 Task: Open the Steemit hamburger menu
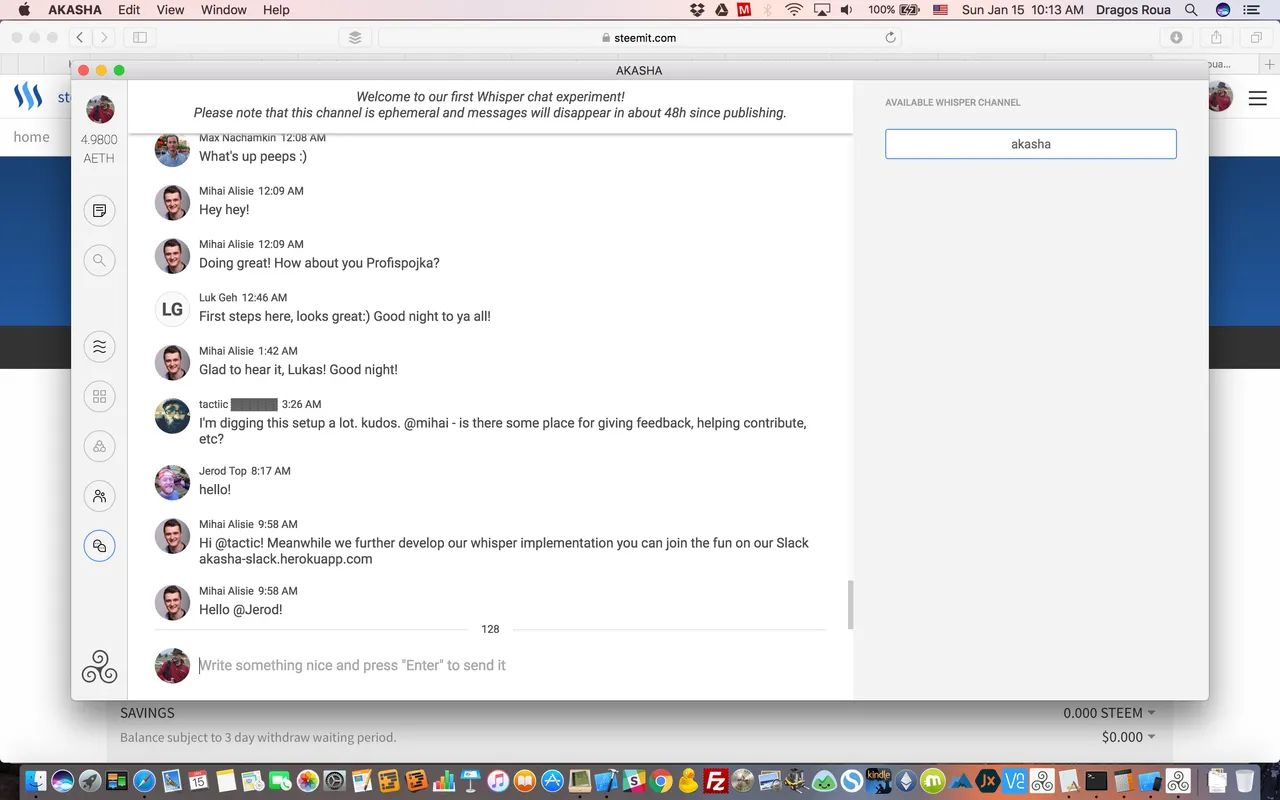[x=1256, y=97]
